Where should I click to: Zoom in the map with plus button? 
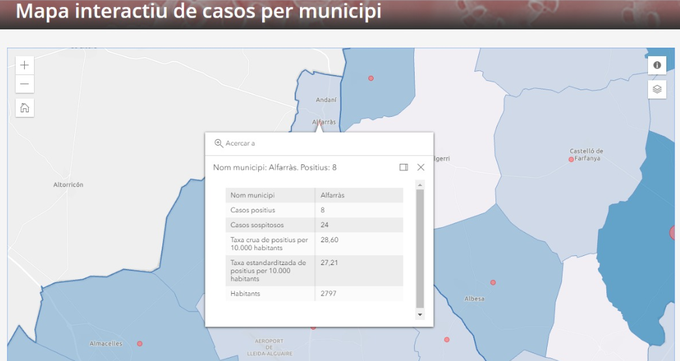(x=25, y=65)
